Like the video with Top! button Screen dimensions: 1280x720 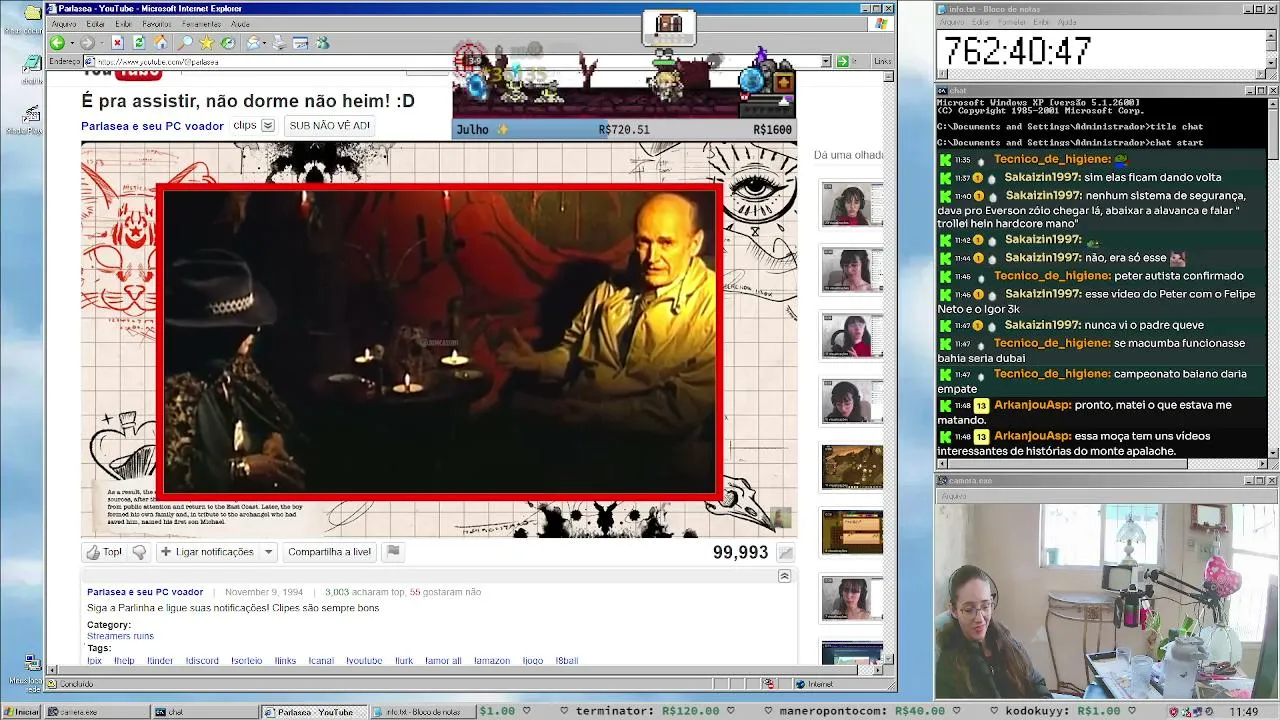click(x=104, y=552)
